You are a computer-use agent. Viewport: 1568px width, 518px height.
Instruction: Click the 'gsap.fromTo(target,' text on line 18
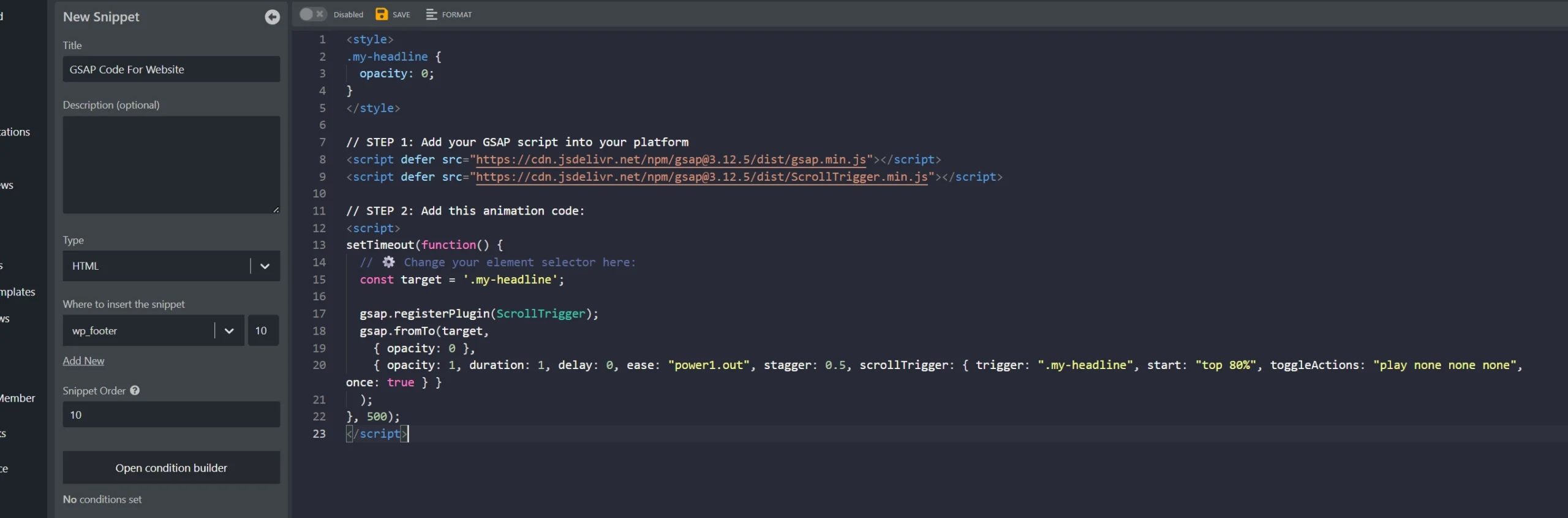[x=424, y=331]
